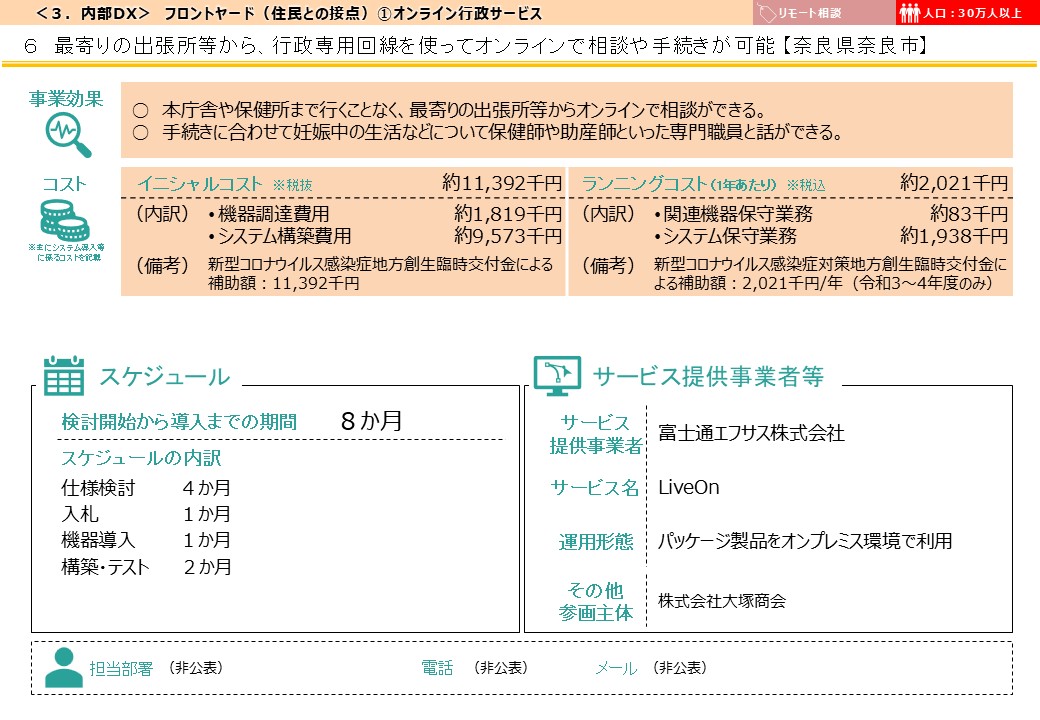Click the スケジュール calendar icon

pyautogui.click(x=62, y=378)
